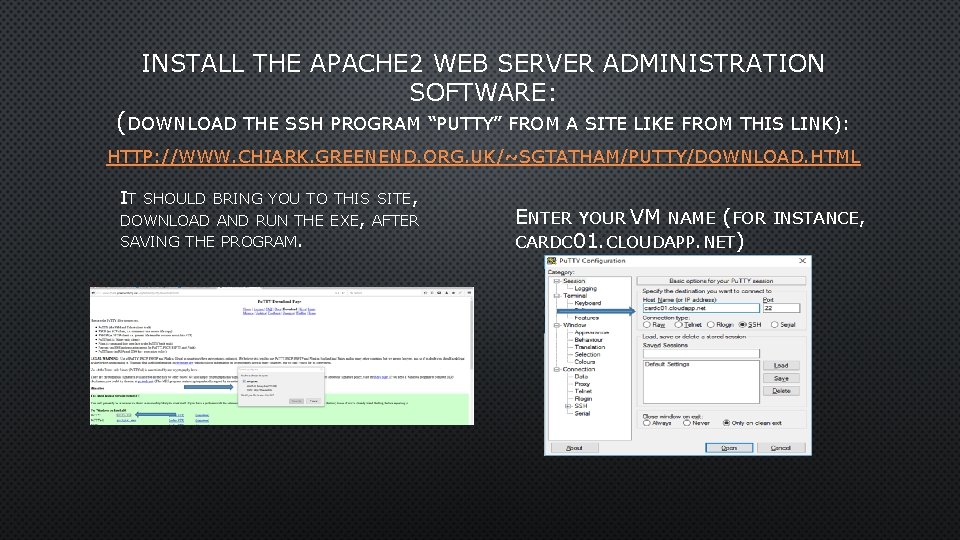Screen dimensions: 960x540
Task: Choose the Telnet connection type radio
Action: [x=678, y=324]
